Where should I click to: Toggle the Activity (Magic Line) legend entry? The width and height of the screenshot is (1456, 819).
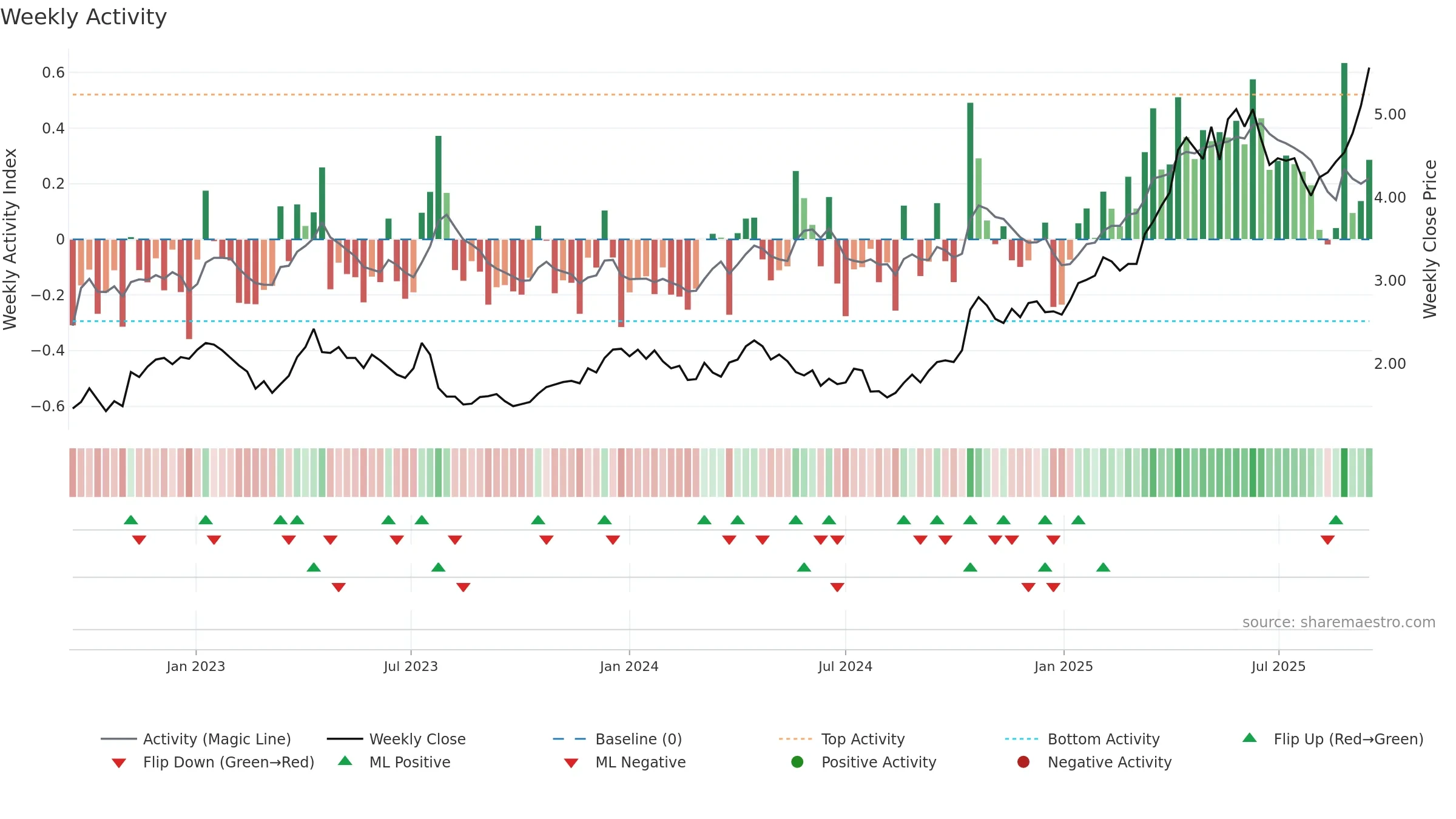(196, 739)
